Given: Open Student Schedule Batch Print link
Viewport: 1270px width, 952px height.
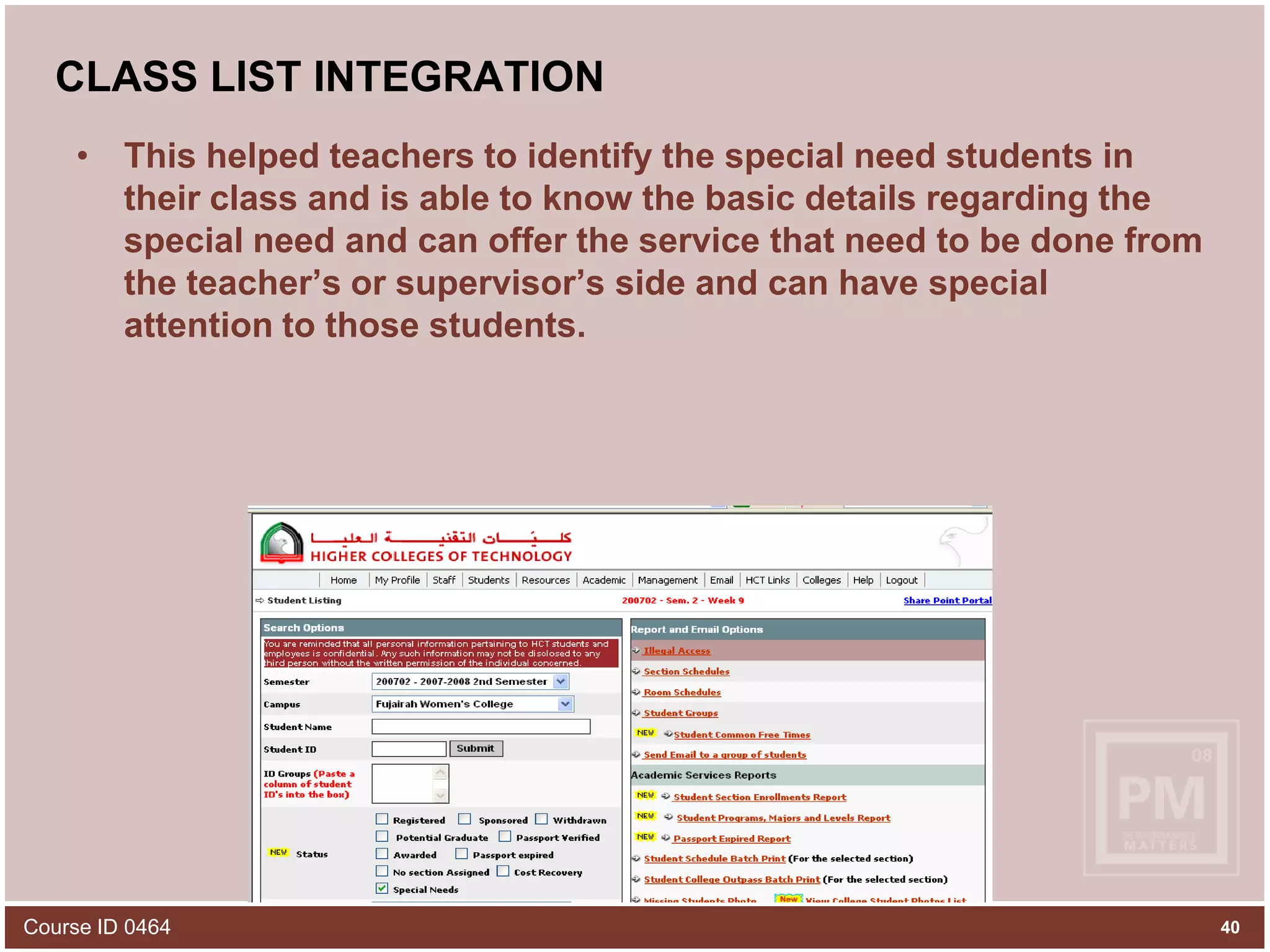Looking at the screenshot, I should coord(715,858).
